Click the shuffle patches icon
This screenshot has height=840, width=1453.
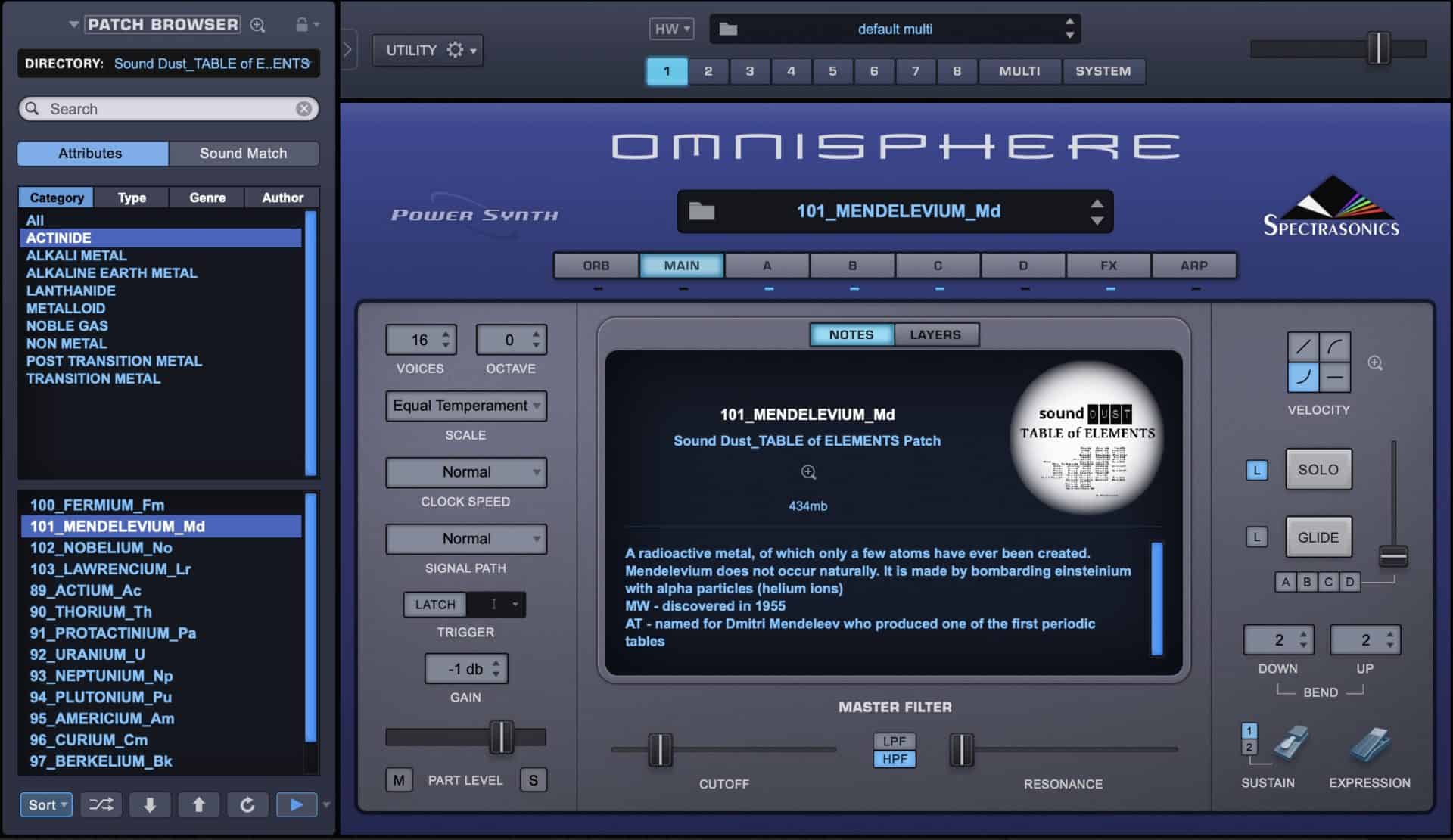[x=101, y=804]
